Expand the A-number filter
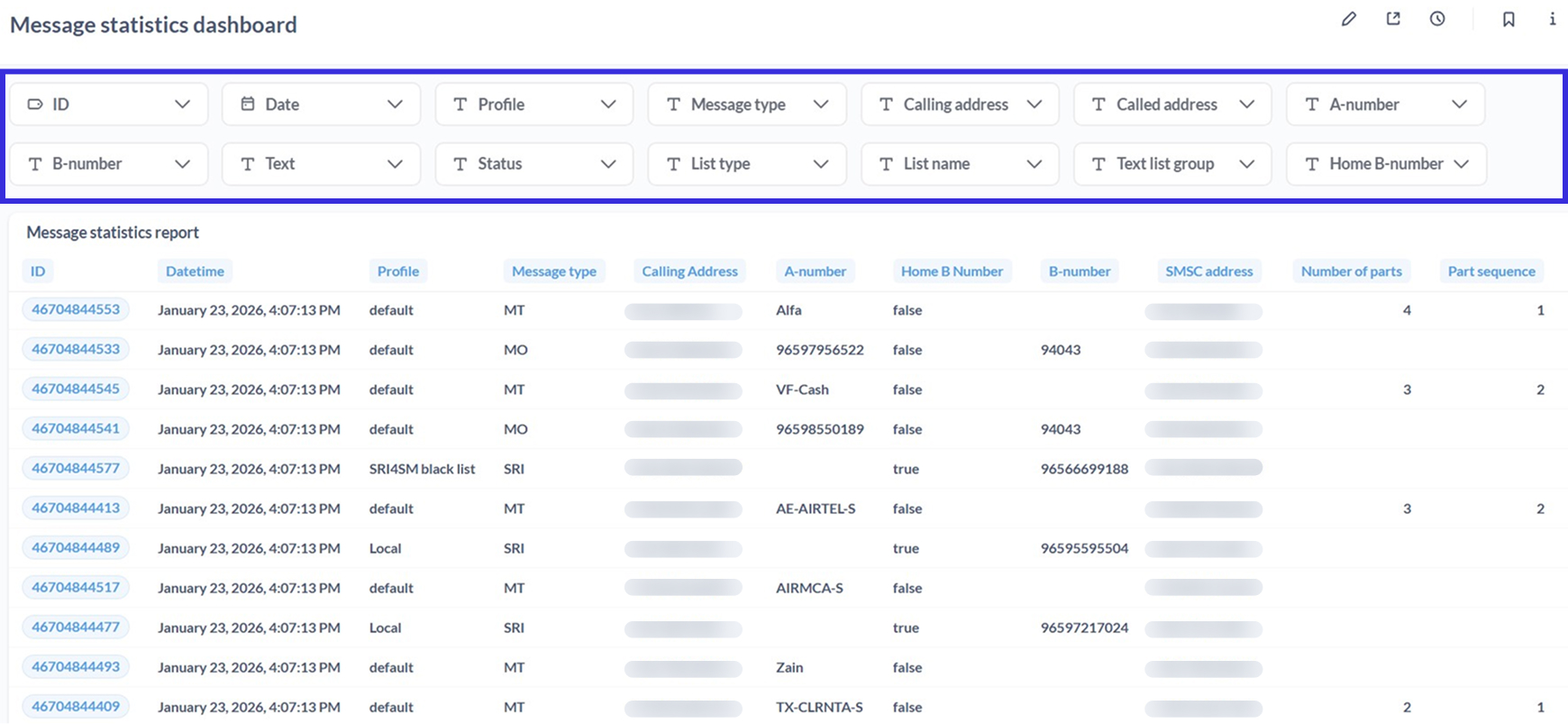 (x=1386, y=105)
